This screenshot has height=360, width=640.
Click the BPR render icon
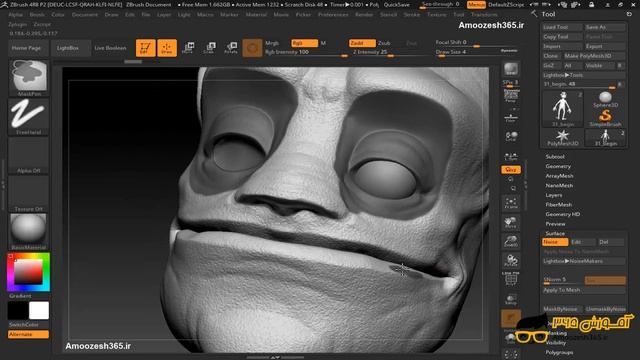pyautogui.click(x=511, y=69)
